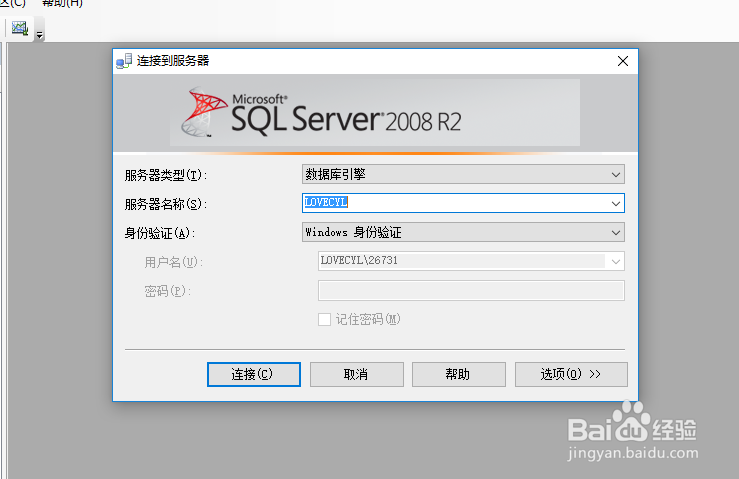This screenshot has width=739, height=479.
Task: Click the 取消 cancel button
Action: click(357, 374)
